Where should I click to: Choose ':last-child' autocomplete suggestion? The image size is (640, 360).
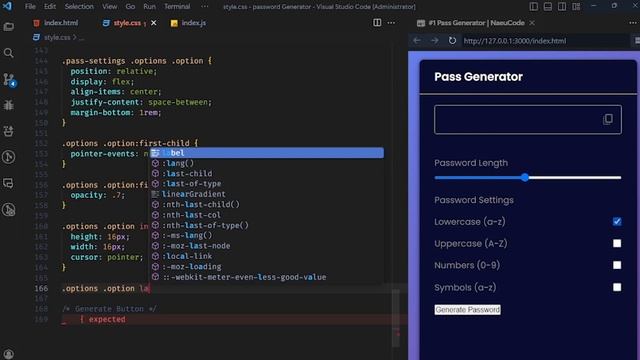coord(267,173)
